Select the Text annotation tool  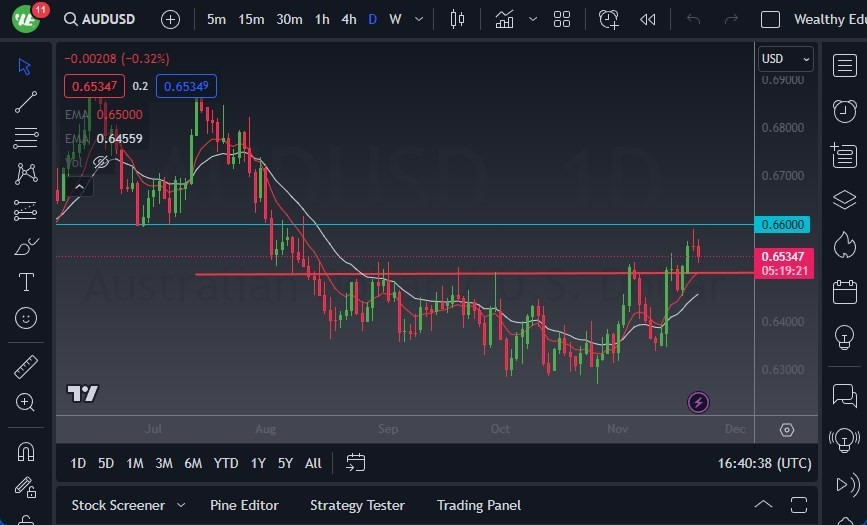[x=25, y=282]
